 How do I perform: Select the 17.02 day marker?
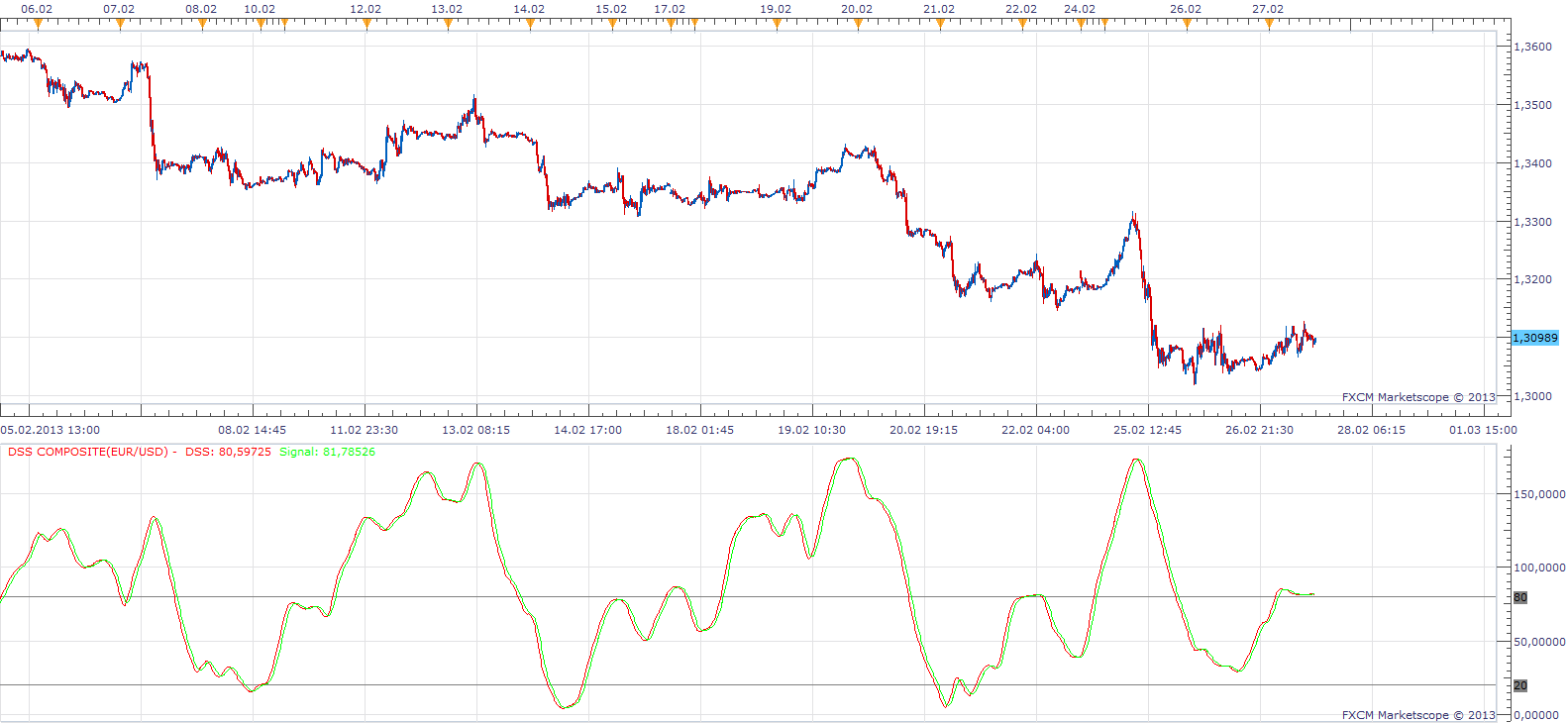pos(671,25)
